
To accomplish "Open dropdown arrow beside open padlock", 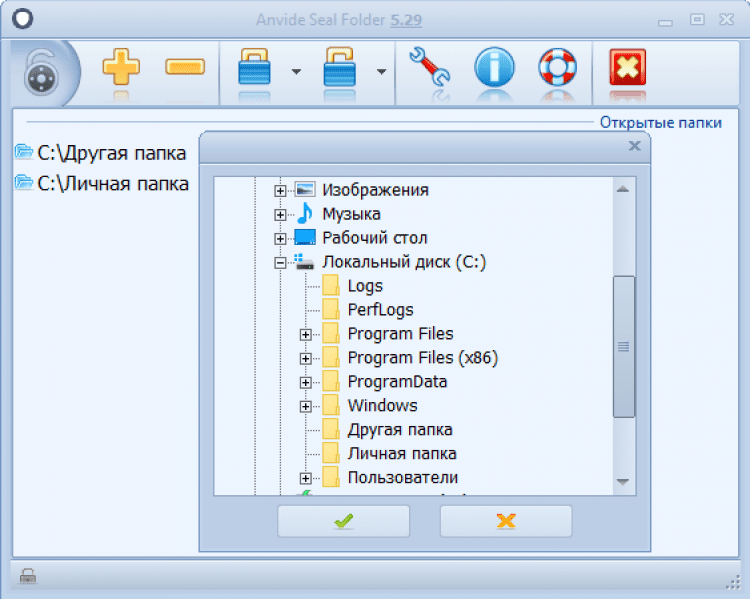I will click(381, 72).
